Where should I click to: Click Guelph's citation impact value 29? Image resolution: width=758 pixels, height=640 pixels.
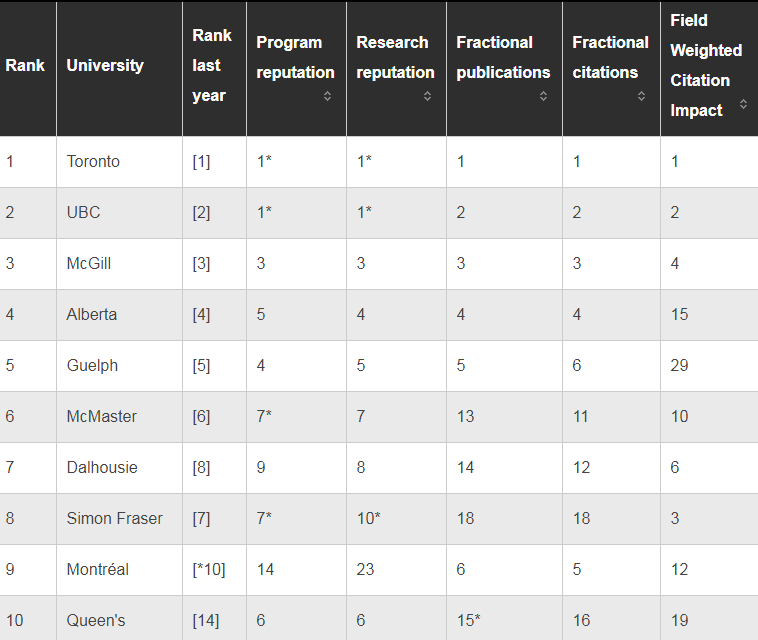coord(679,365)
